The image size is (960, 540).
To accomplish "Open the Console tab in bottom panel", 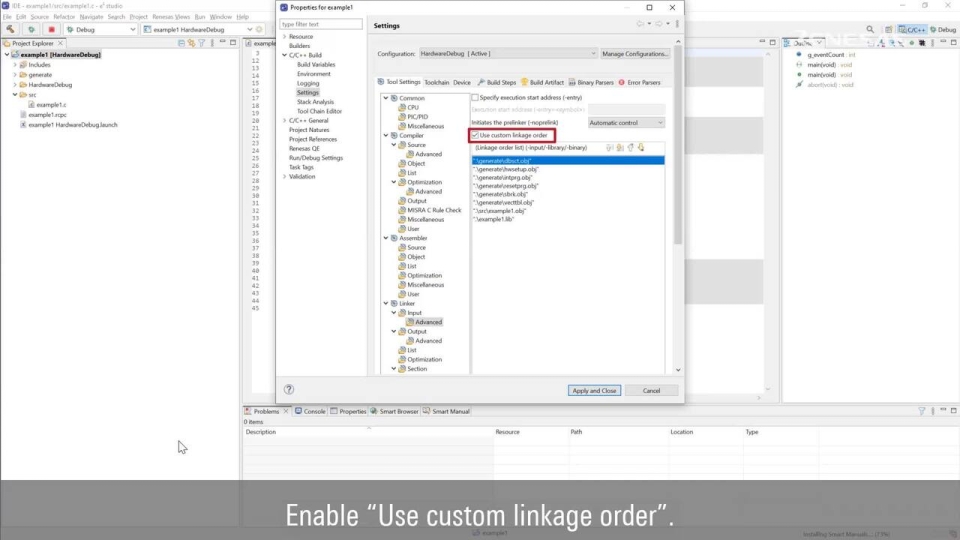I will tap(310, 411).
